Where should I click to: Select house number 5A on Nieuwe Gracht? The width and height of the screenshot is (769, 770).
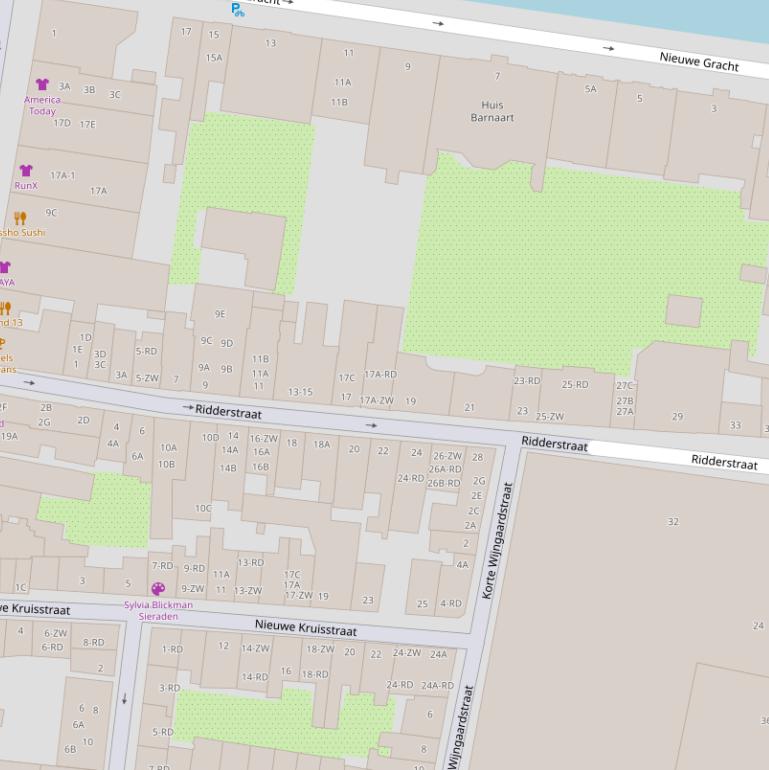(590, 89)
